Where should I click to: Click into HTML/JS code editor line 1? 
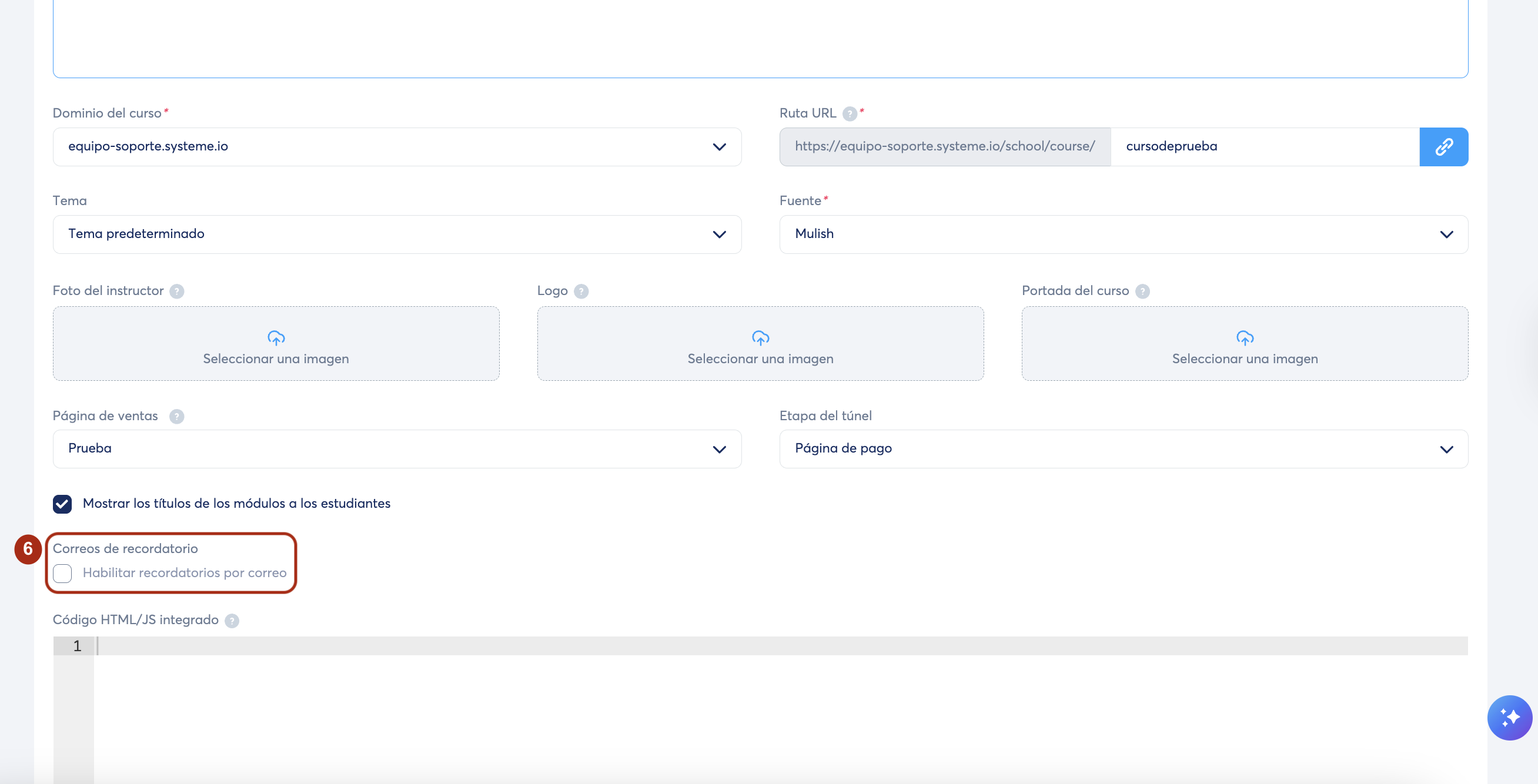tap(776, 645)
